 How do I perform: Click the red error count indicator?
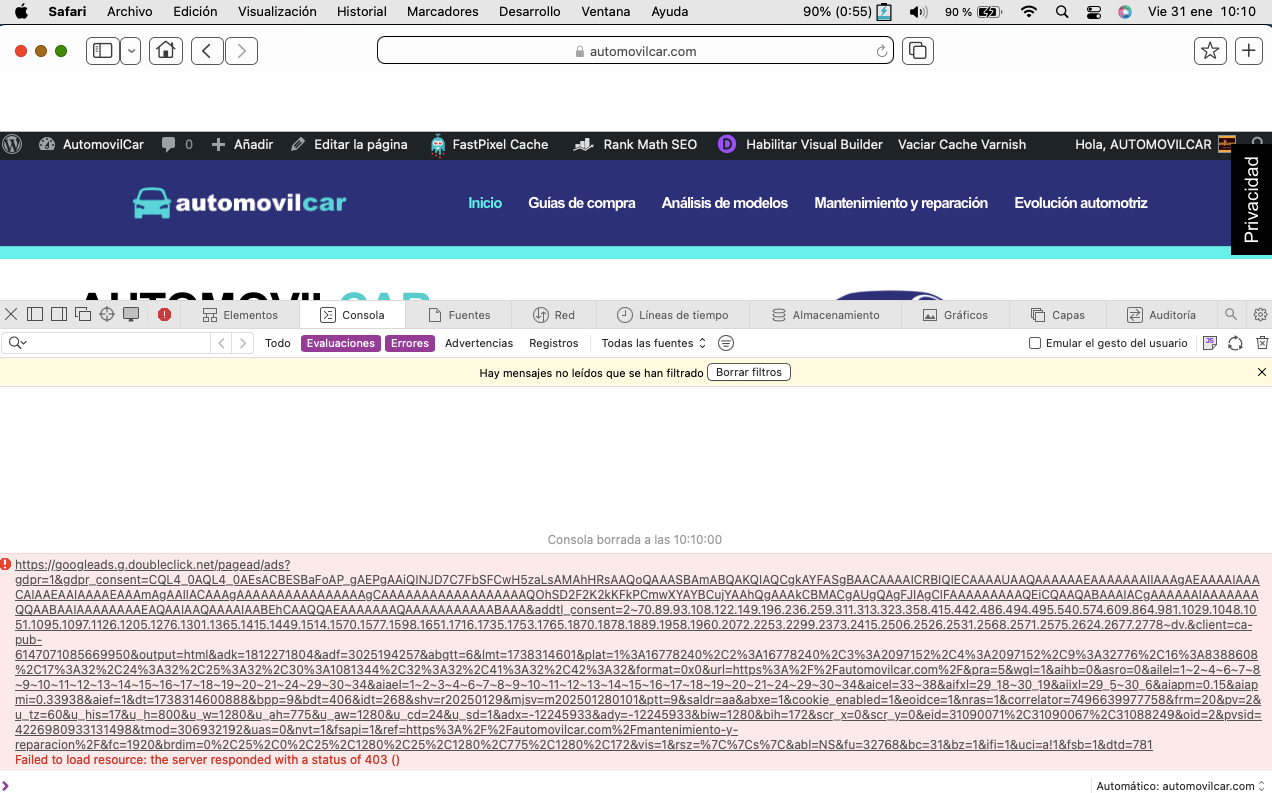[164, 314]
